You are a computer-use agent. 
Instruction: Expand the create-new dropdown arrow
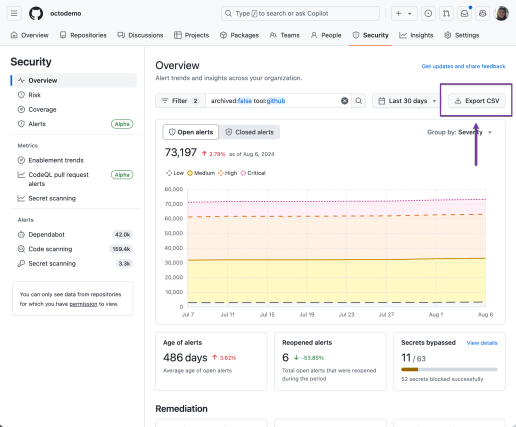tap(410, 14)
